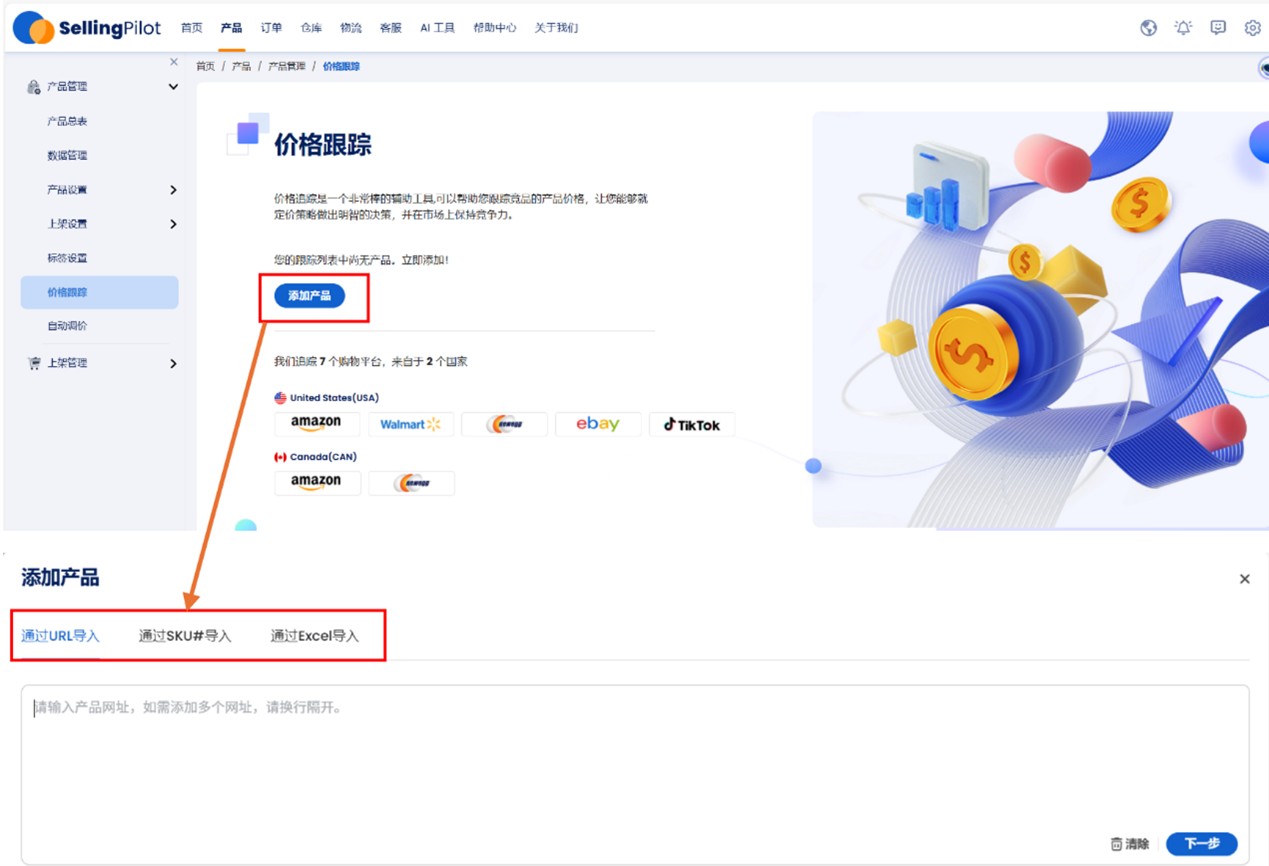Open the globe language icon

click(x=1148, y=28)
